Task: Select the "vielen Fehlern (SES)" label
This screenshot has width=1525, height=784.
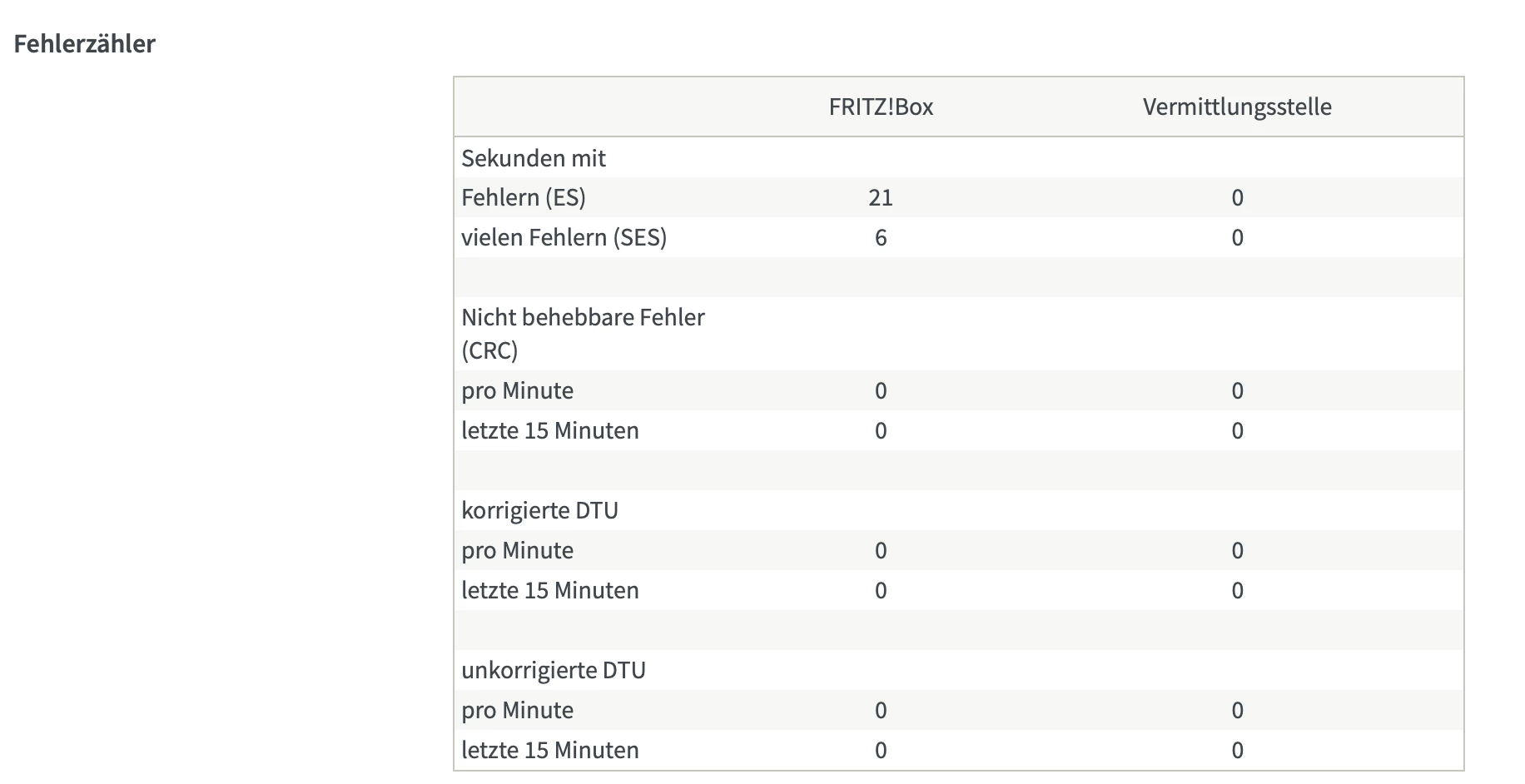Action: point(564,238)
